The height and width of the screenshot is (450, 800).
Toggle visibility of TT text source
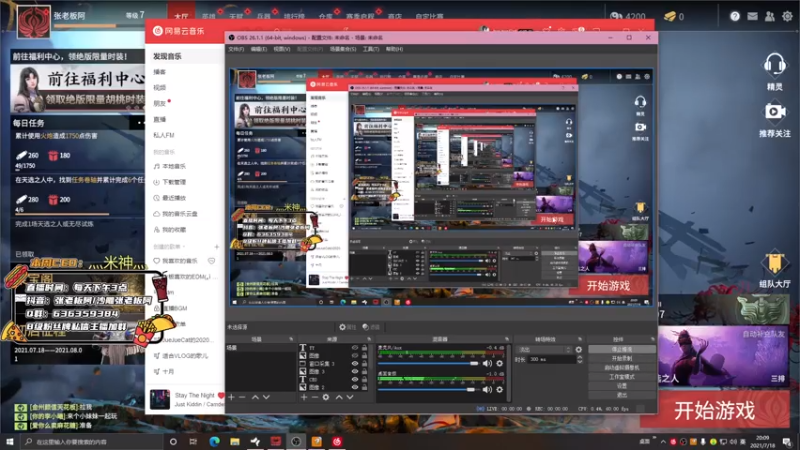pyautogui.click(x=355, y=347)
